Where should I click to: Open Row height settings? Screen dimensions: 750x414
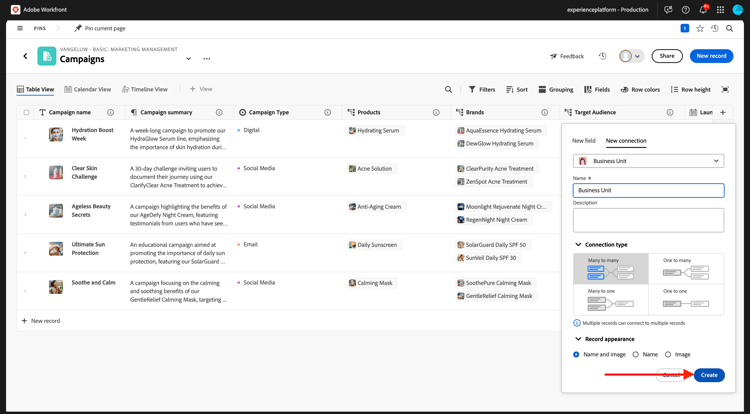691,89
